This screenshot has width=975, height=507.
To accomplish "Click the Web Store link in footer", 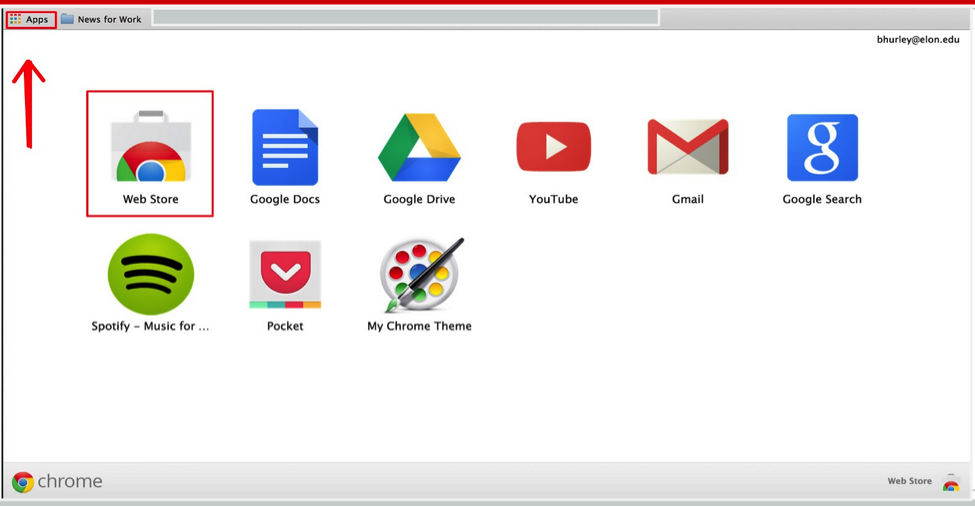I will pyautogui.click(x=909, y=481).
